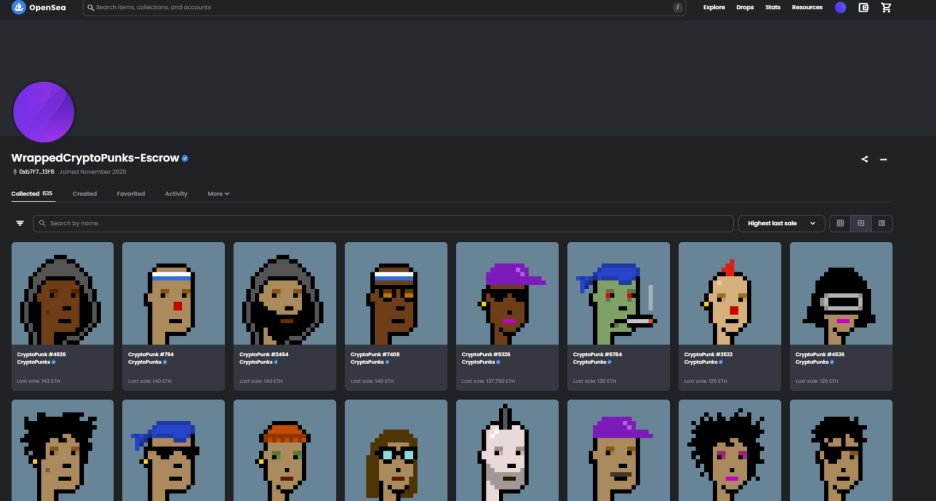Click CryptoPunks collection link under #4536
This screenshot has height=501, width=936.
[812, 362]
